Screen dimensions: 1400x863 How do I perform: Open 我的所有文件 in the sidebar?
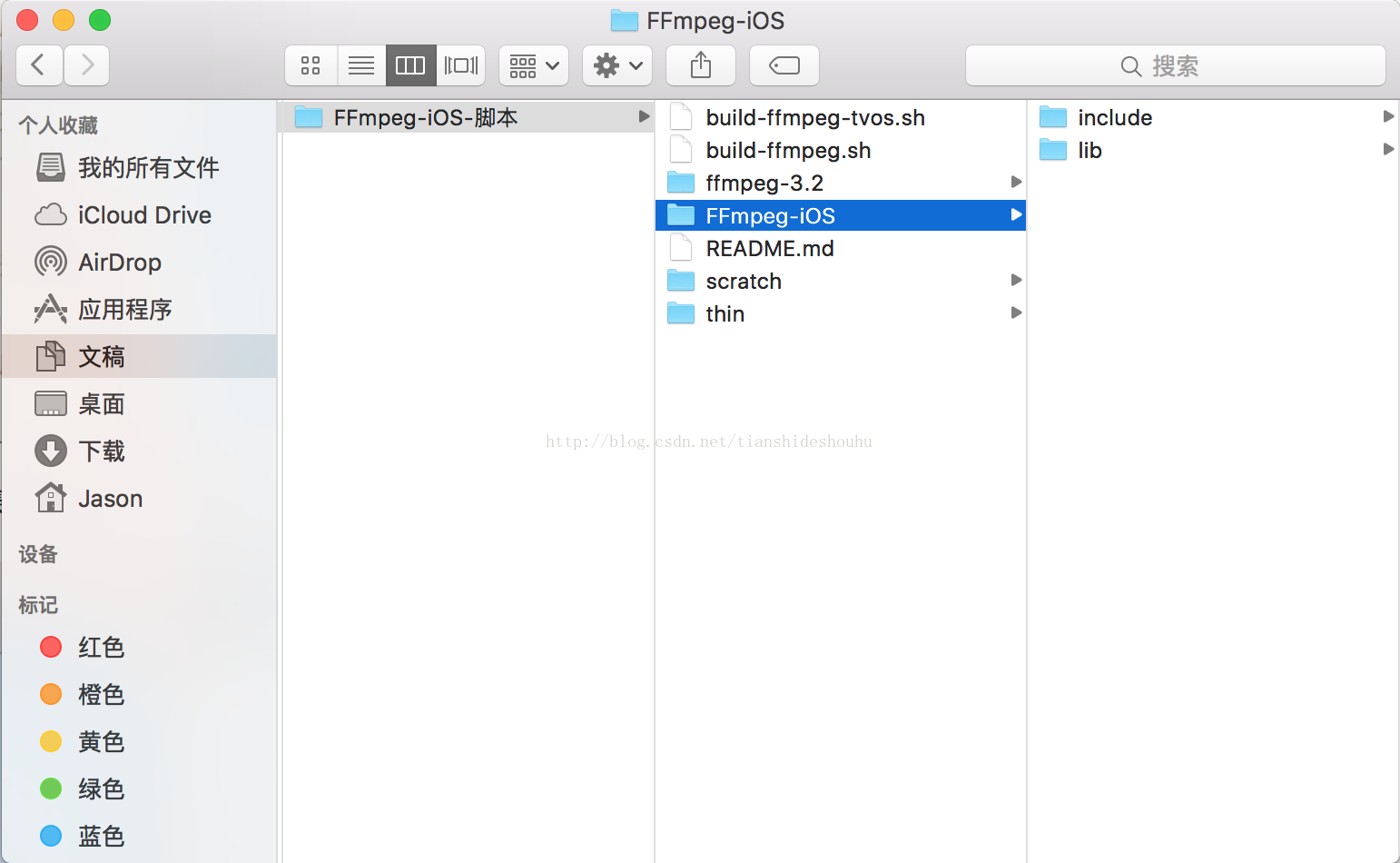[139, 167]
